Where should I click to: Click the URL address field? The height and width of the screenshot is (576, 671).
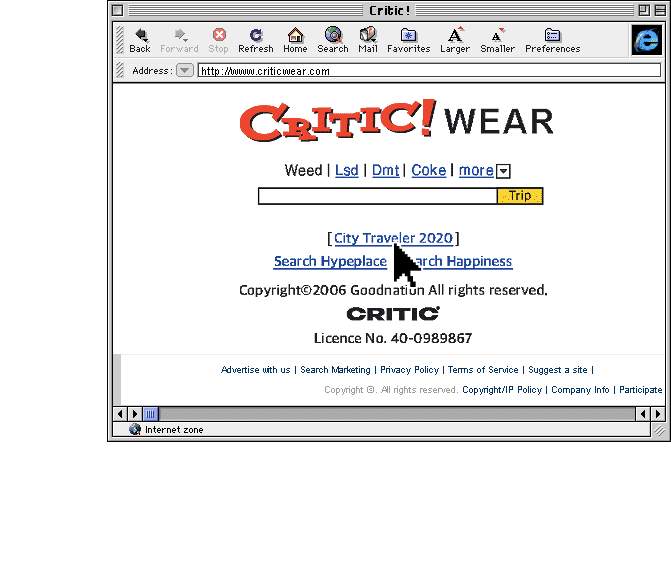pos(428,71)
